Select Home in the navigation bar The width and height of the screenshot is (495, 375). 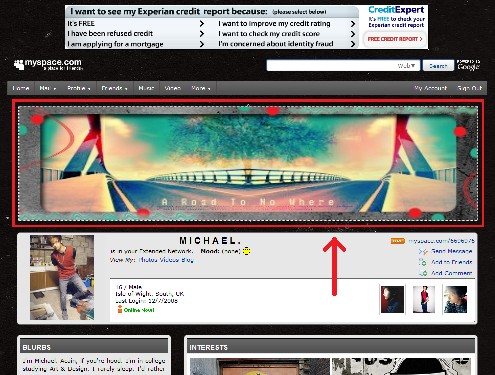pos(21,88)
